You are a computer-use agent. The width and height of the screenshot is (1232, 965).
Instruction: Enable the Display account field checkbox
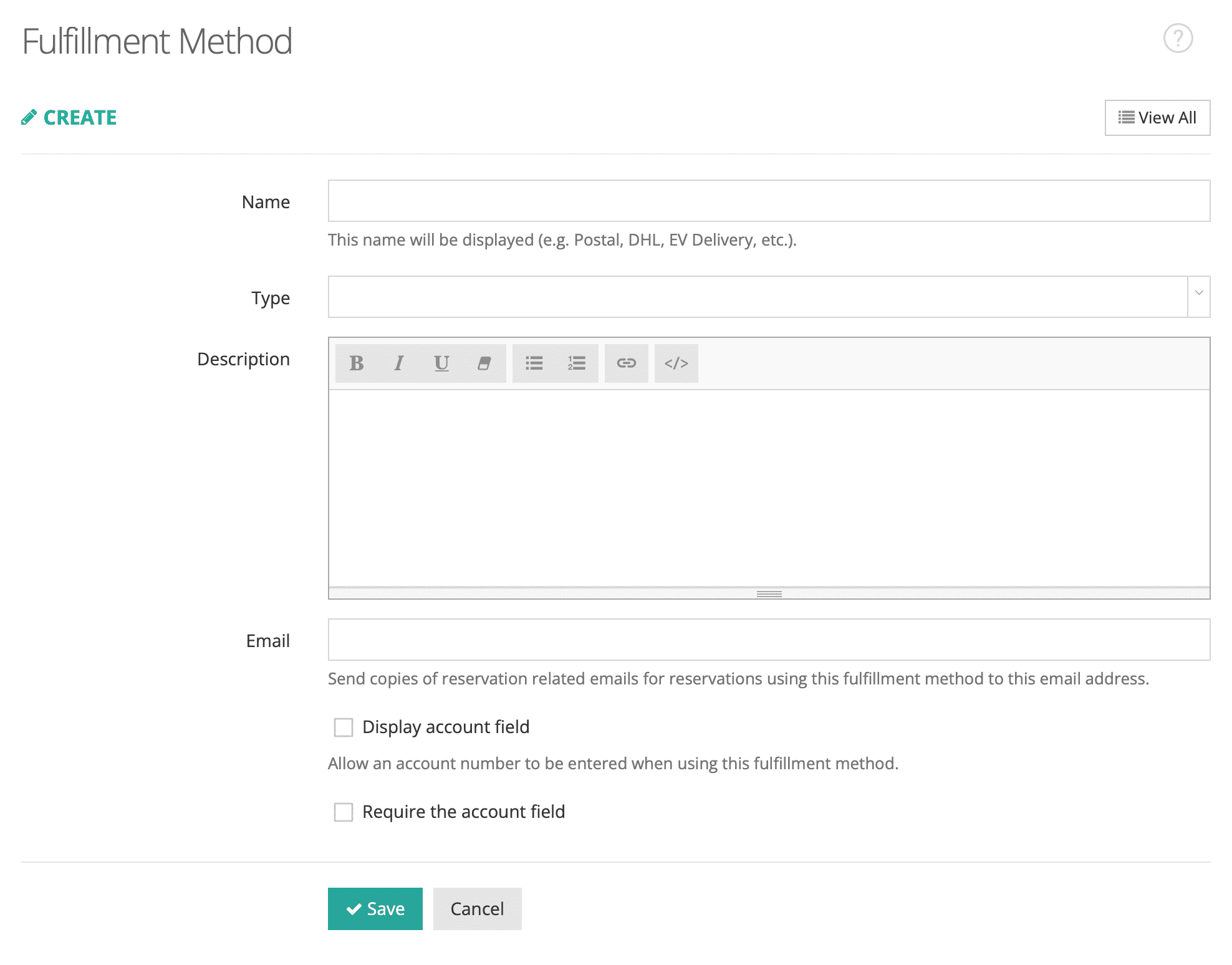(344, 727)
